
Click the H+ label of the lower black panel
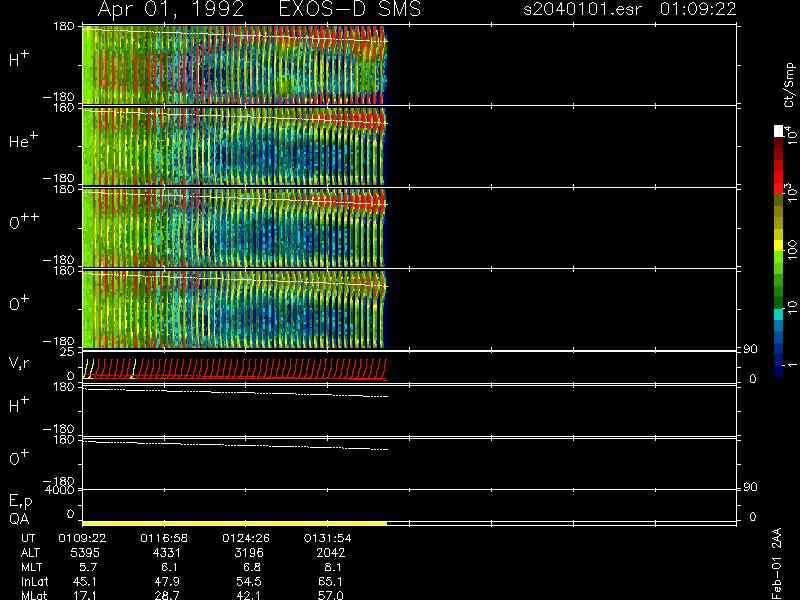coord(19,405)
